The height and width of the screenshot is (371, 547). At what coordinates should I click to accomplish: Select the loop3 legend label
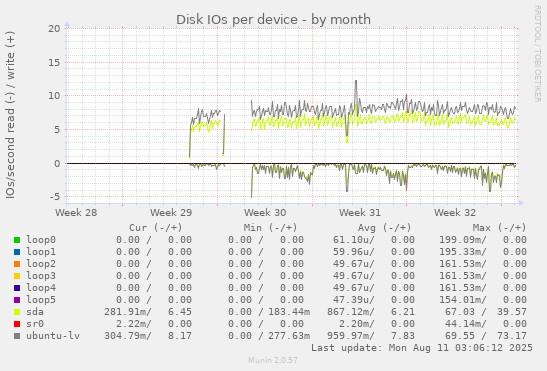point(41,275)
